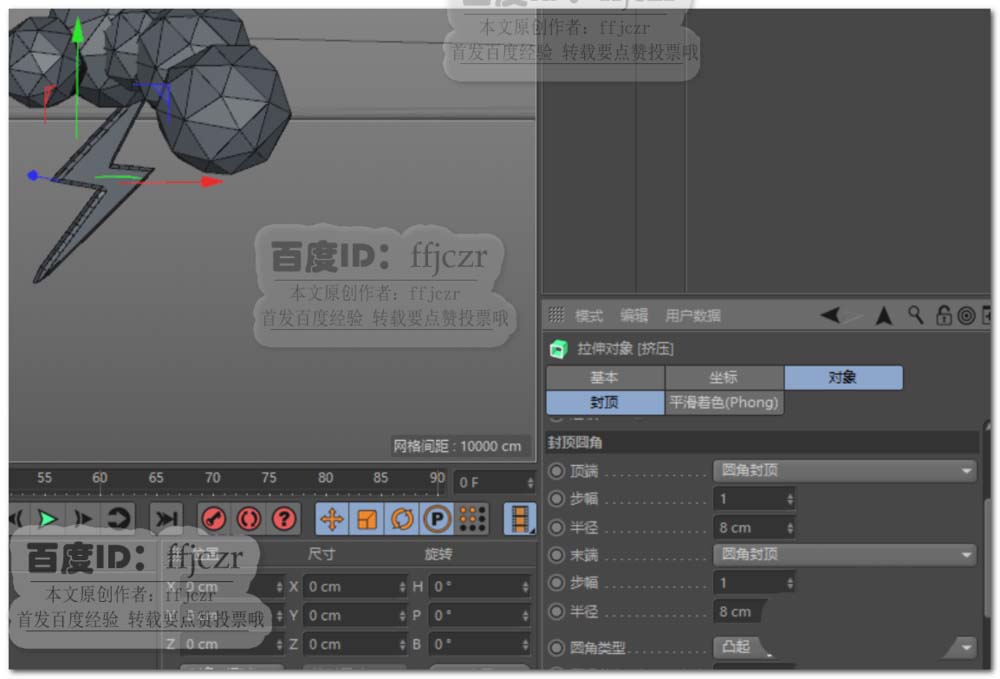
Task: Click the 0 F frame field stepper
Action: click(530, 483)
